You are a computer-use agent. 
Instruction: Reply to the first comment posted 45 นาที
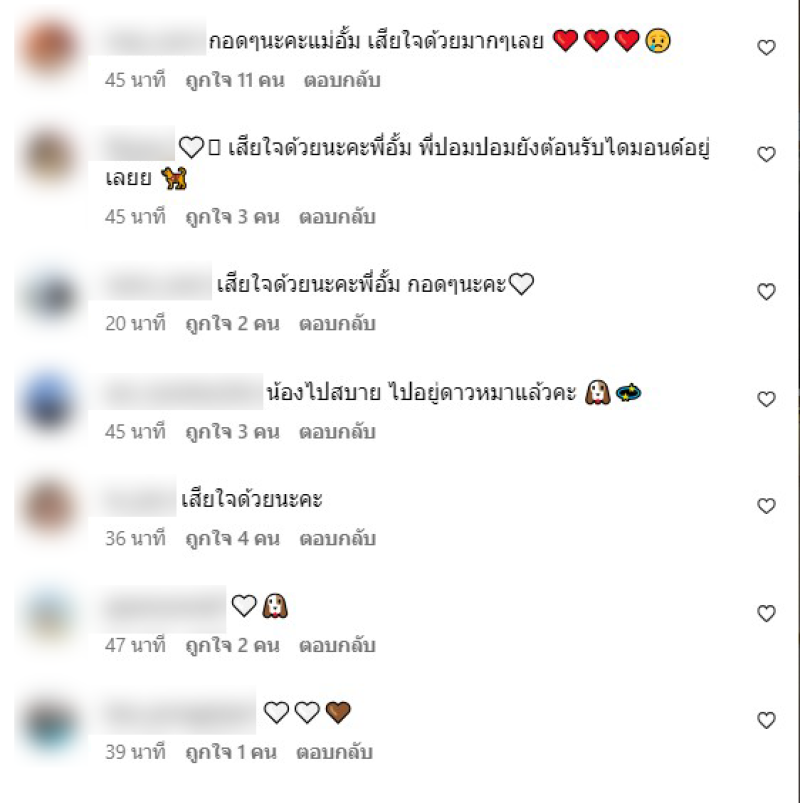click(342, 80)
